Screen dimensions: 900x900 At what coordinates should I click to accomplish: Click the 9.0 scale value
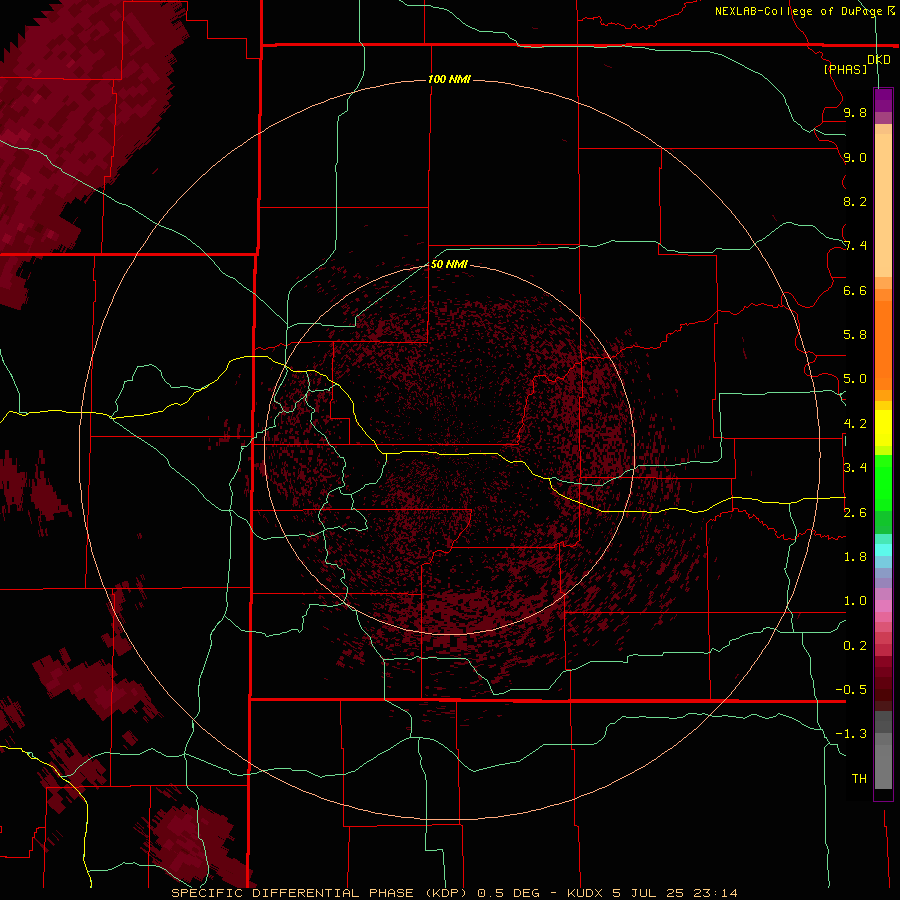pyautogui.click(x=855, y=157)
